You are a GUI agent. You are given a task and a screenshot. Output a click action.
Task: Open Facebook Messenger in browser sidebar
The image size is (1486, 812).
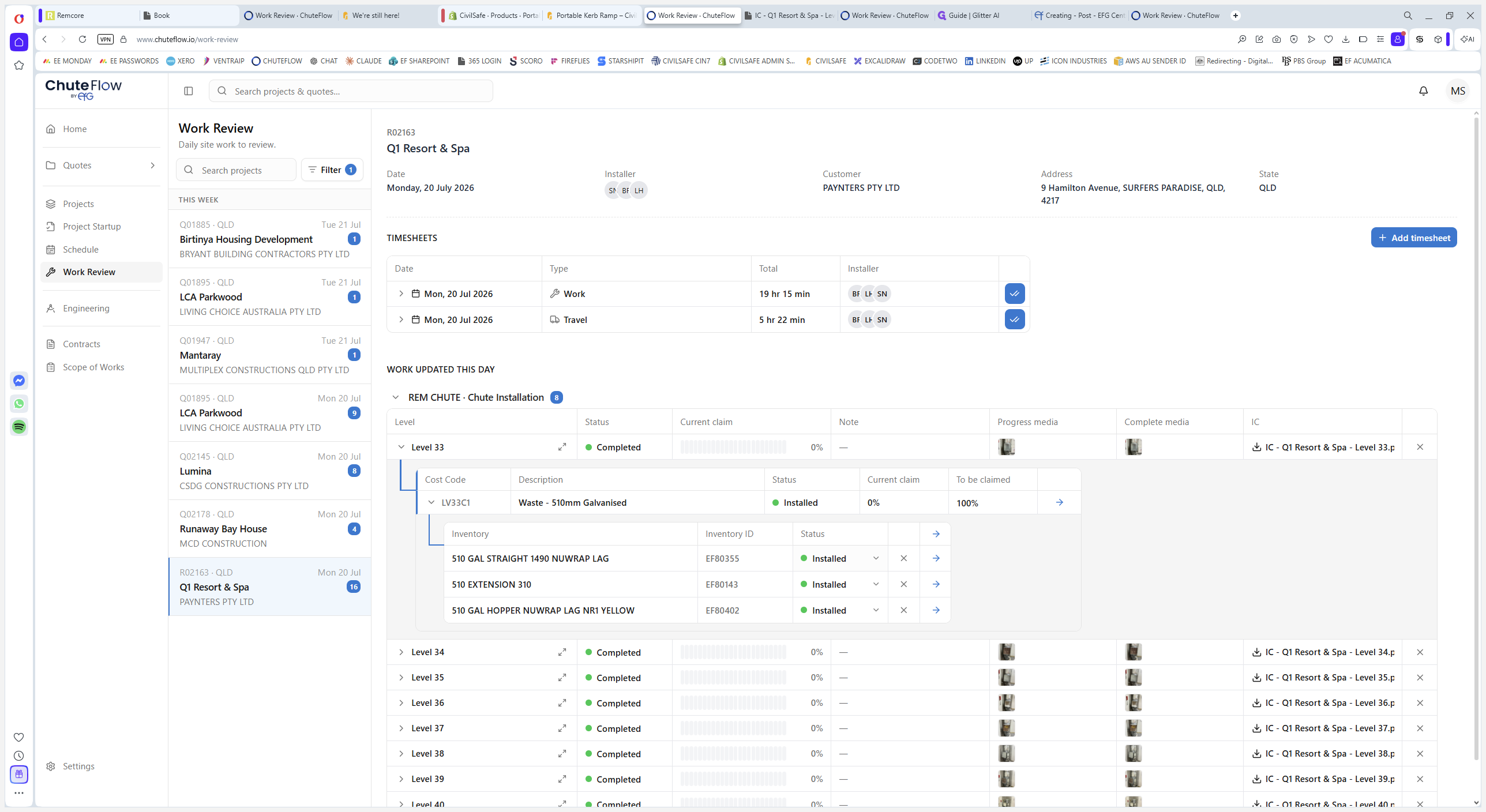(19, 381)
